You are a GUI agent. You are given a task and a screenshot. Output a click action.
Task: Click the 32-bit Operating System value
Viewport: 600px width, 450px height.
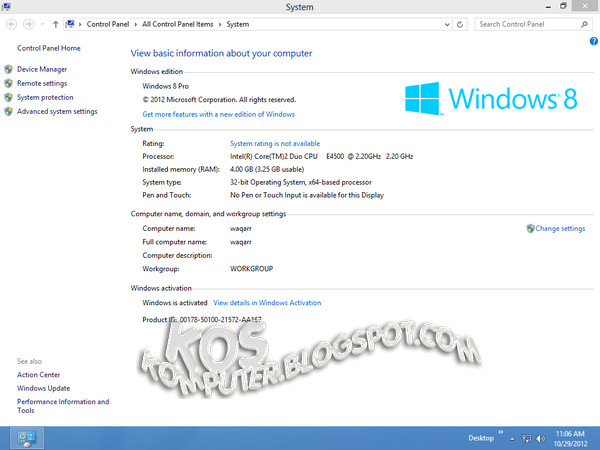click(301, 182)
